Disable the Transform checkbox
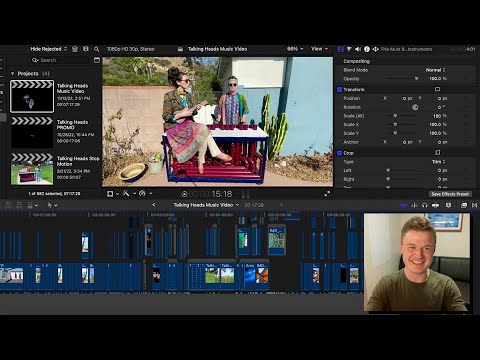 [340, 89]
